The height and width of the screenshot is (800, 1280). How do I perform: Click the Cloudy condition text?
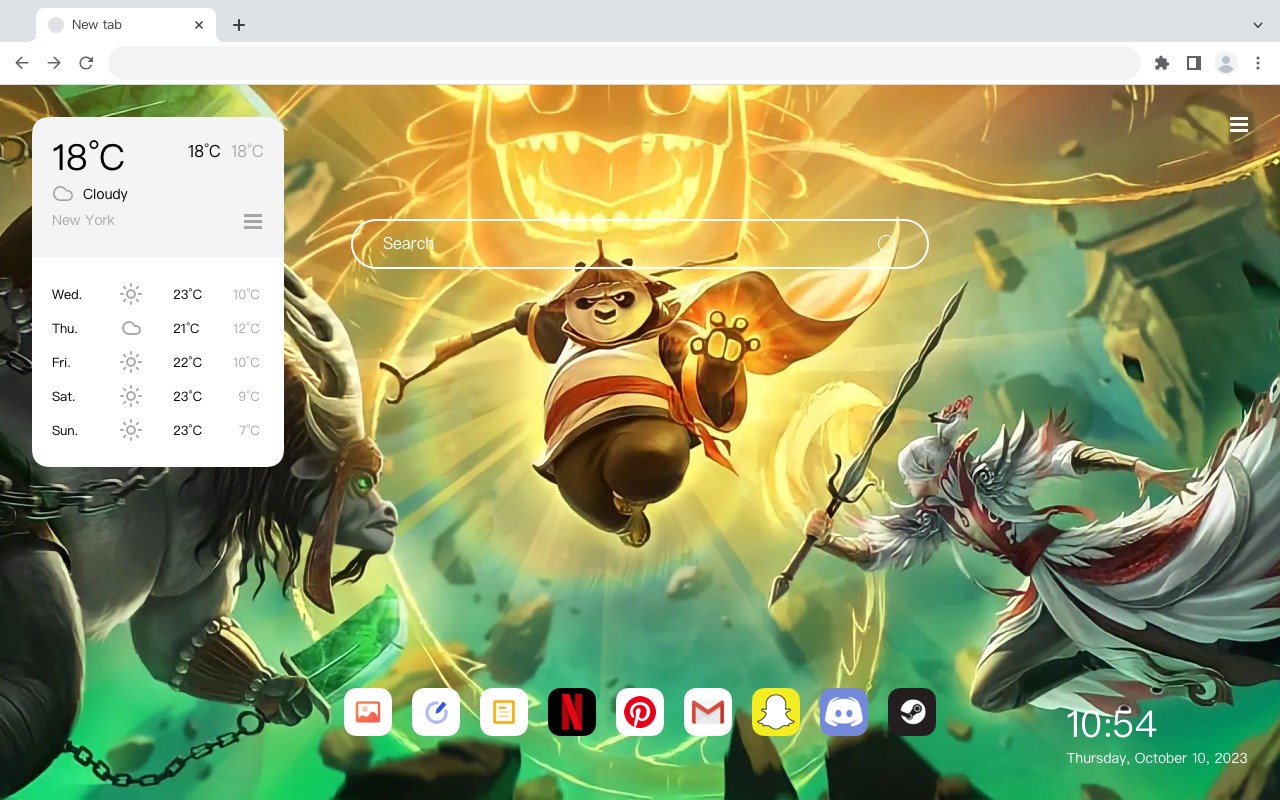click(105, 194)
